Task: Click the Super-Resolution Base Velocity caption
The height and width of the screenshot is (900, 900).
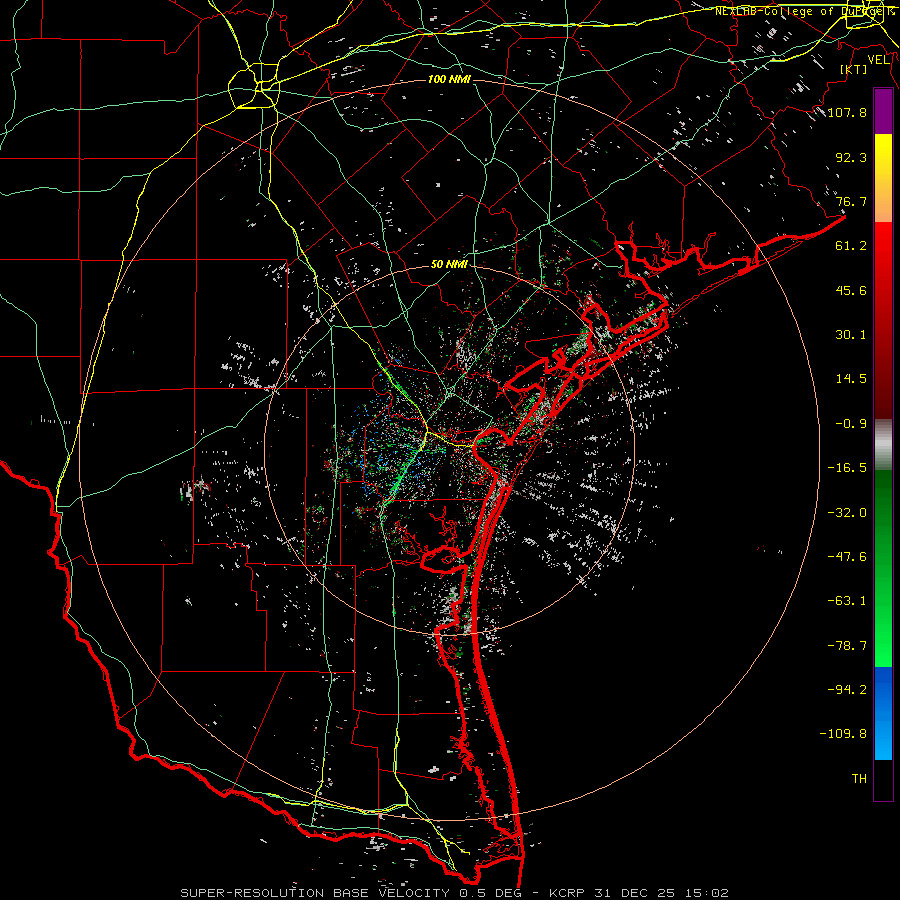Action: [x=455, y=893]
